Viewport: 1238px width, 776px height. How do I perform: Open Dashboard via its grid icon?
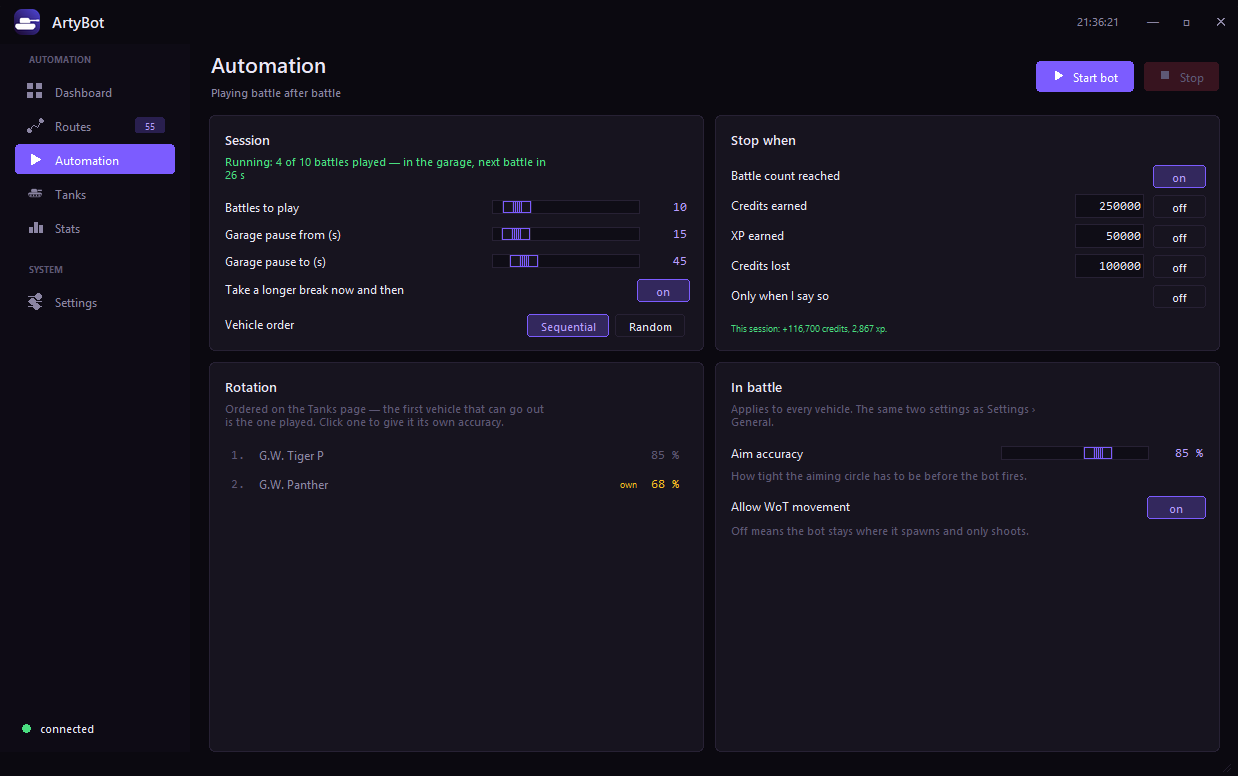click(x=35, y=92)
